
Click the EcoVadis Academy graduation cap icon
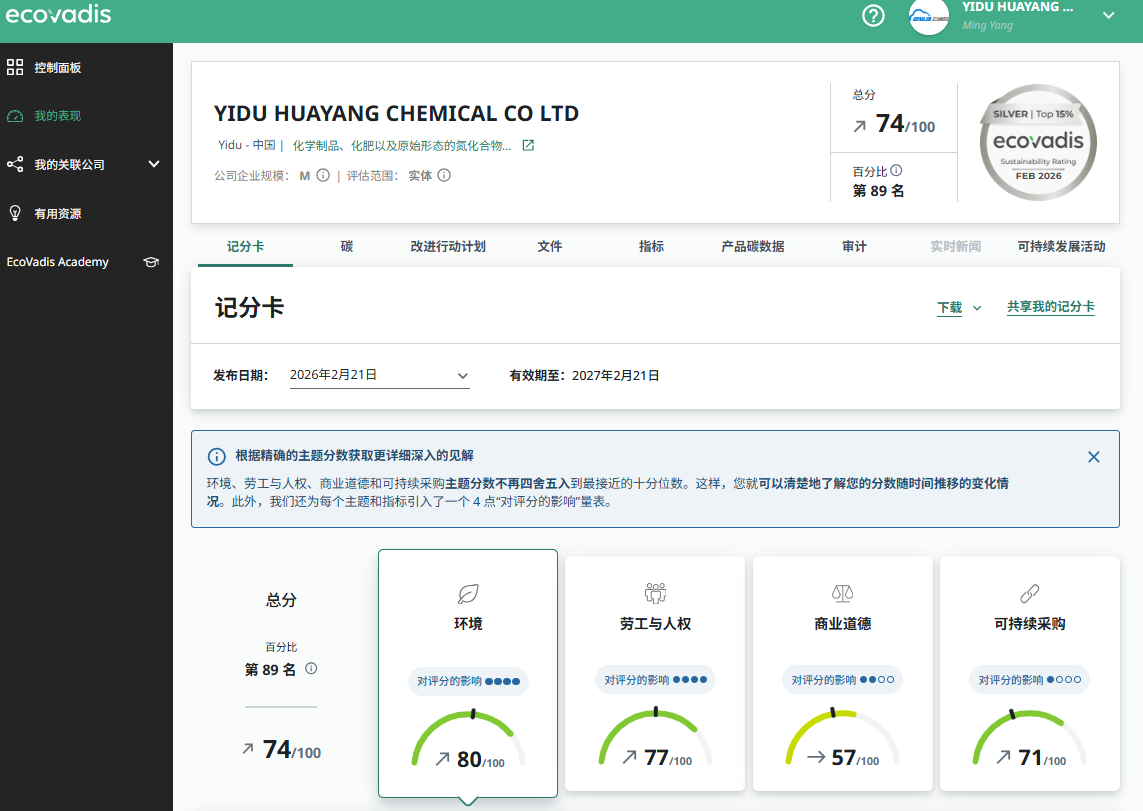[x=150, y=261]
